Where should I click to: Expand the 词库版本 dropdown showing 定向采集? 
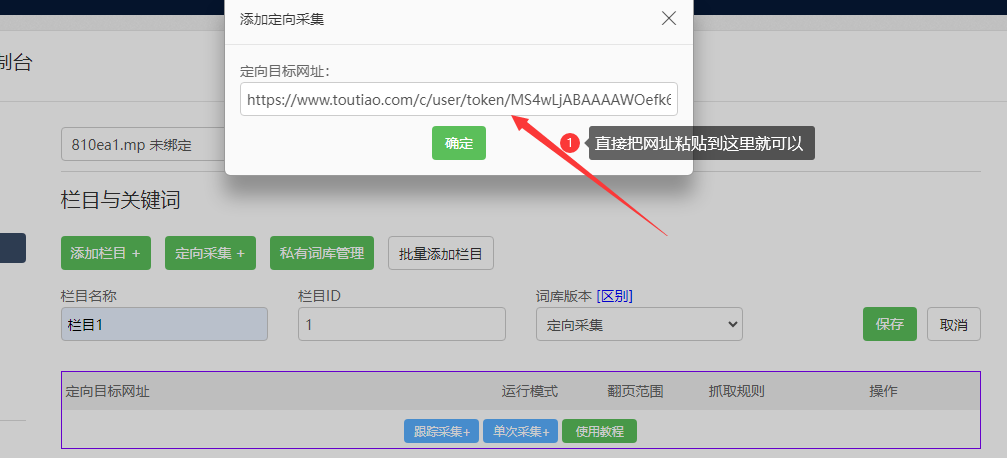coord(639,324)
